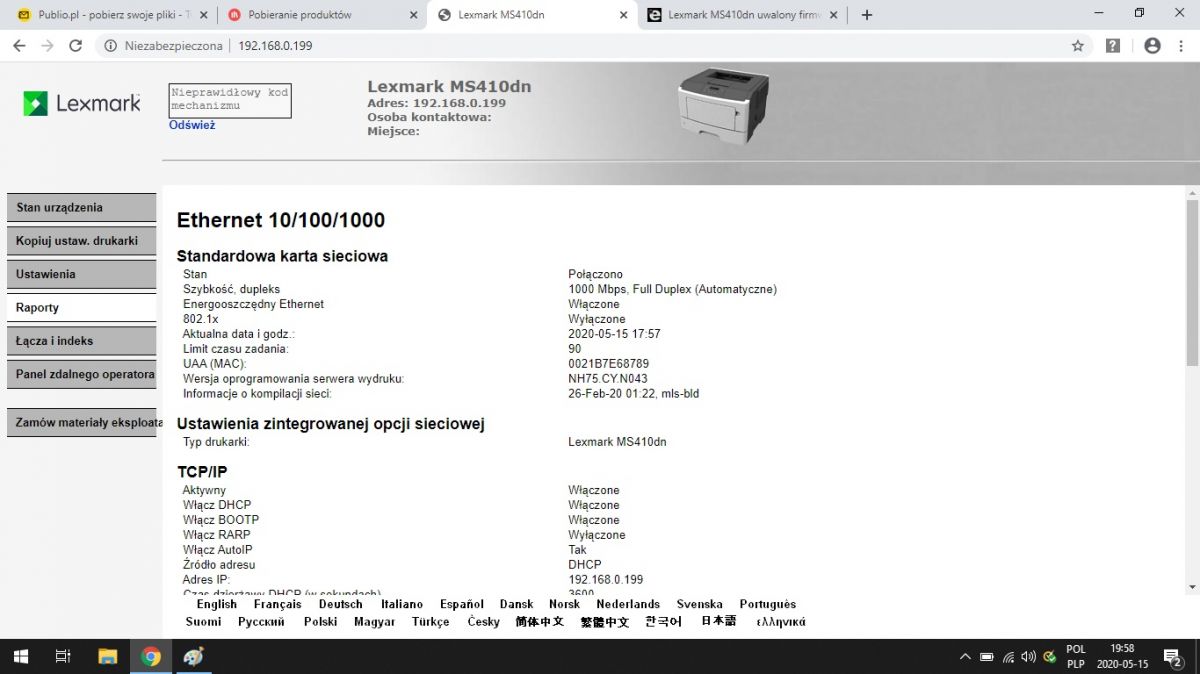Switch language to Norsk
1200x674 pixels.
pos(565,604)
